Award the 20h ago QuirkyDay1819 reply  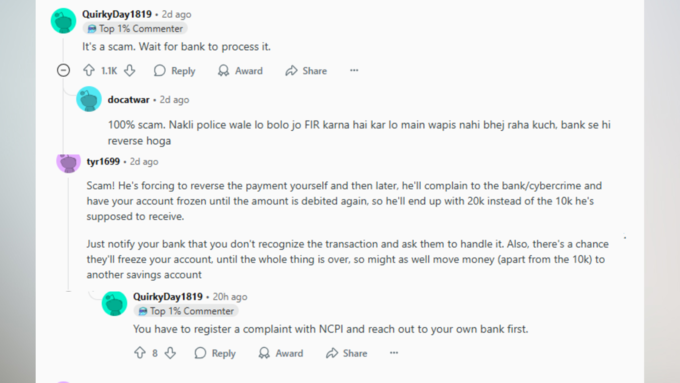281,353
